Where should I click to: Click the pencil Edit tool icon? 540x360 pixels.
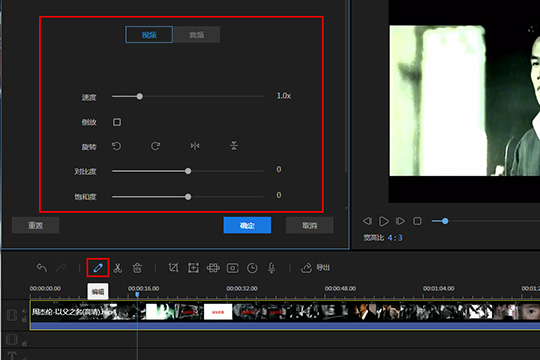98,268
